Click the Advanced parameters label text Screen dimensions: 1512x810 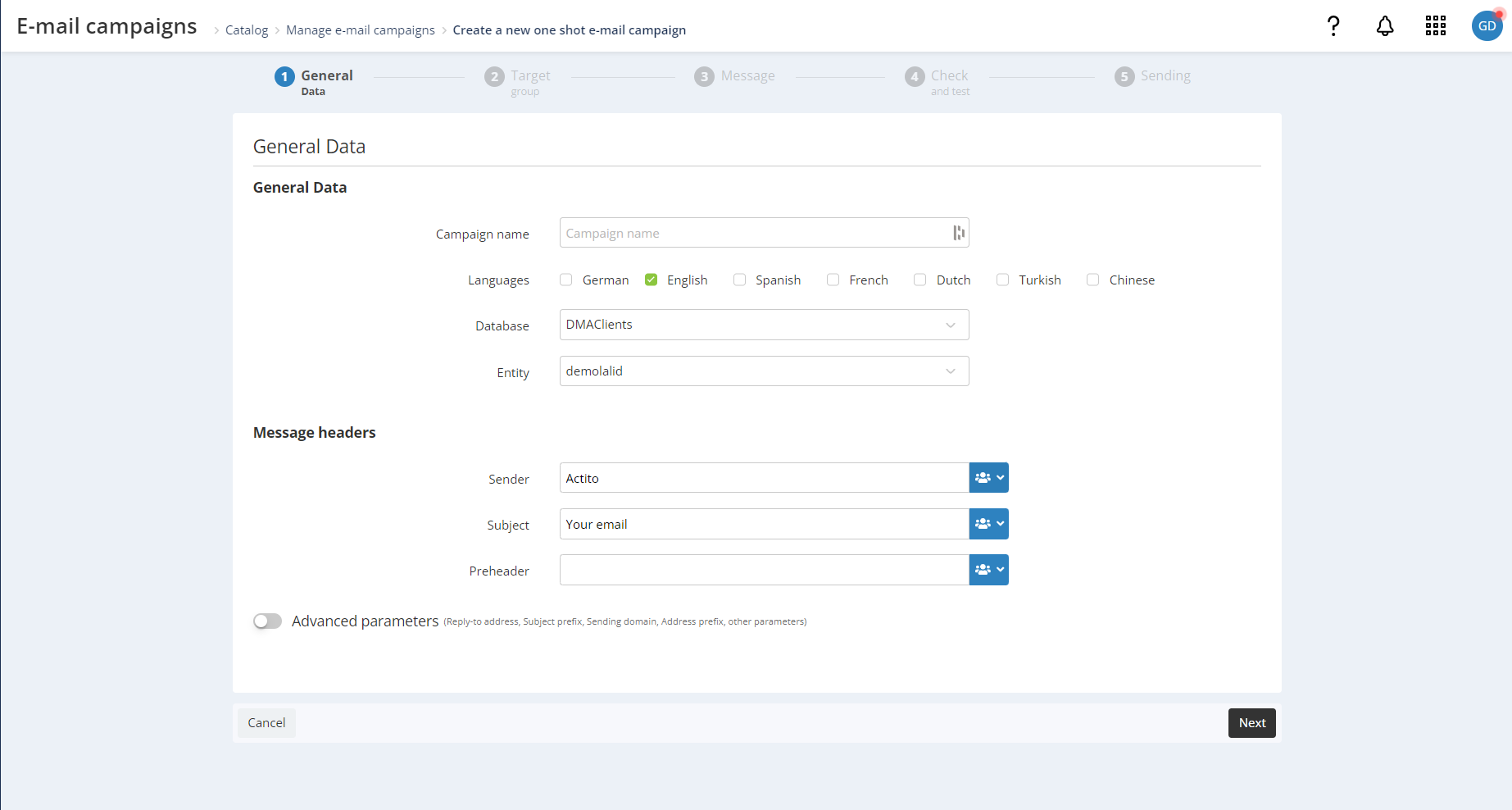pyautogui.click(x=366, y=621)
